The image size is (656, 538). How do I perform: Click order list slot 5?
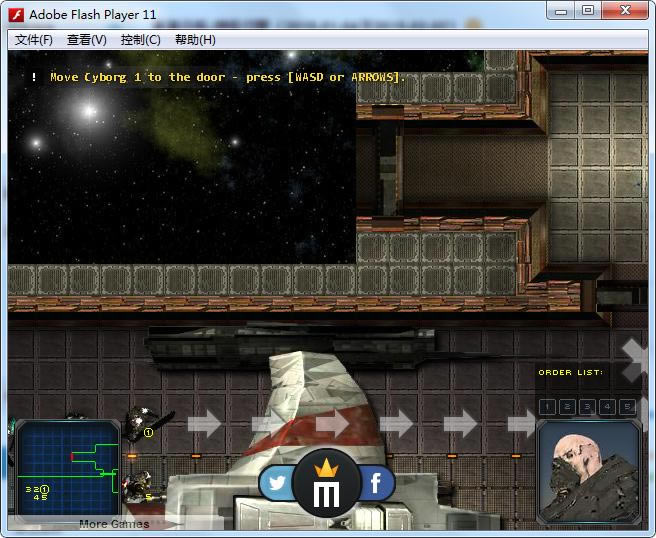coord(627,406)
